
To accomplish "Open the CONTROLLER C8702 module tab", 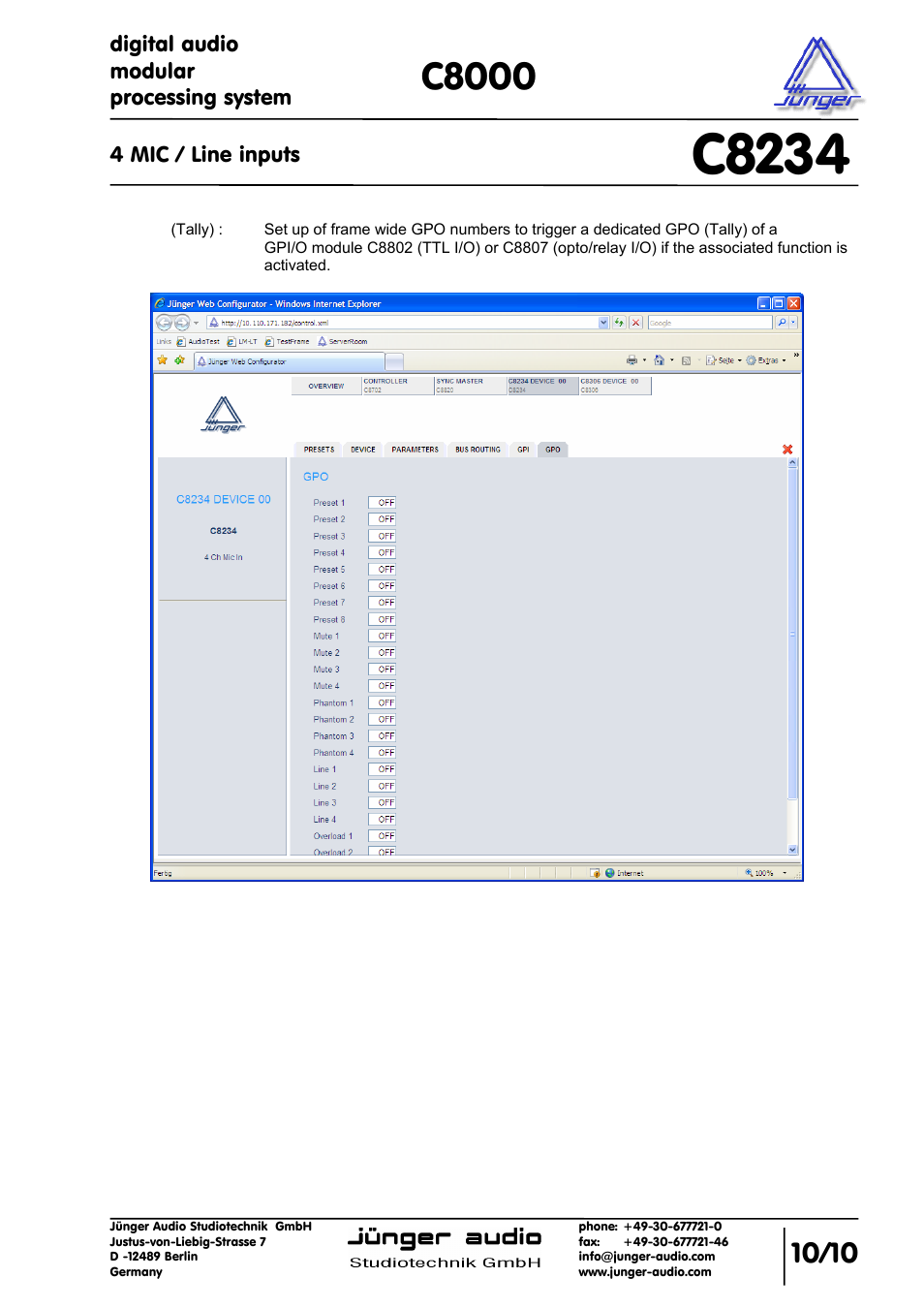I will click(398, 386).
